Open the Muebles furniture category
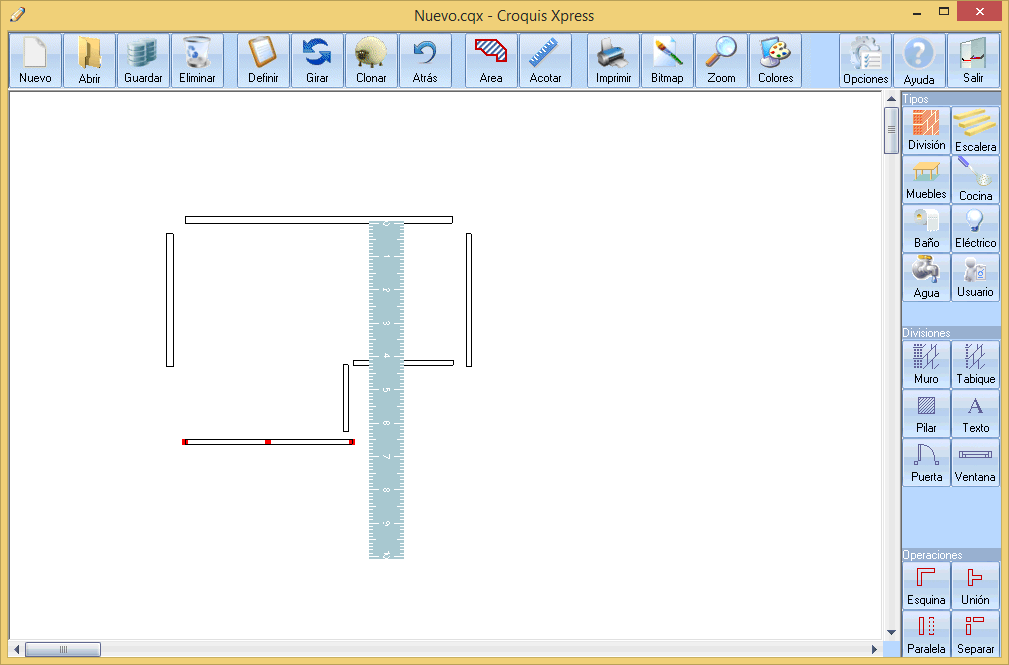 point(926,180)
